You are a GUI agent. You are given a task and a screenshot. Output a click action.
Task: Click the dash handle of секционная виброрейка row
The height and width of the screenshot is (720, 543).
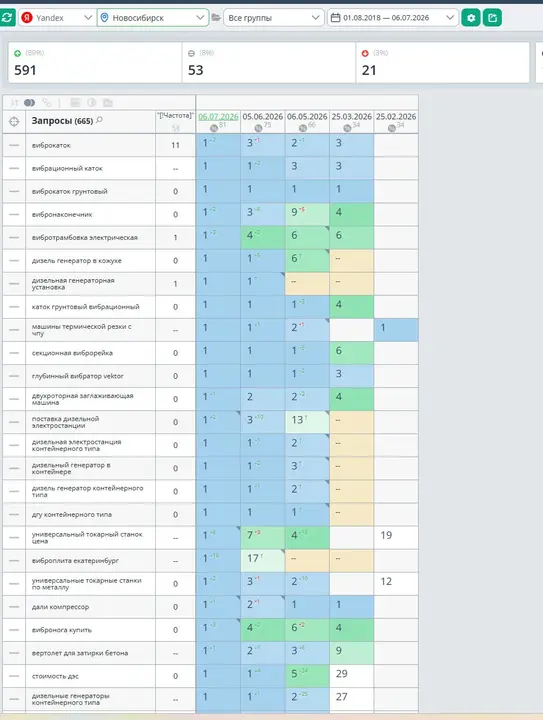point(14,353)
